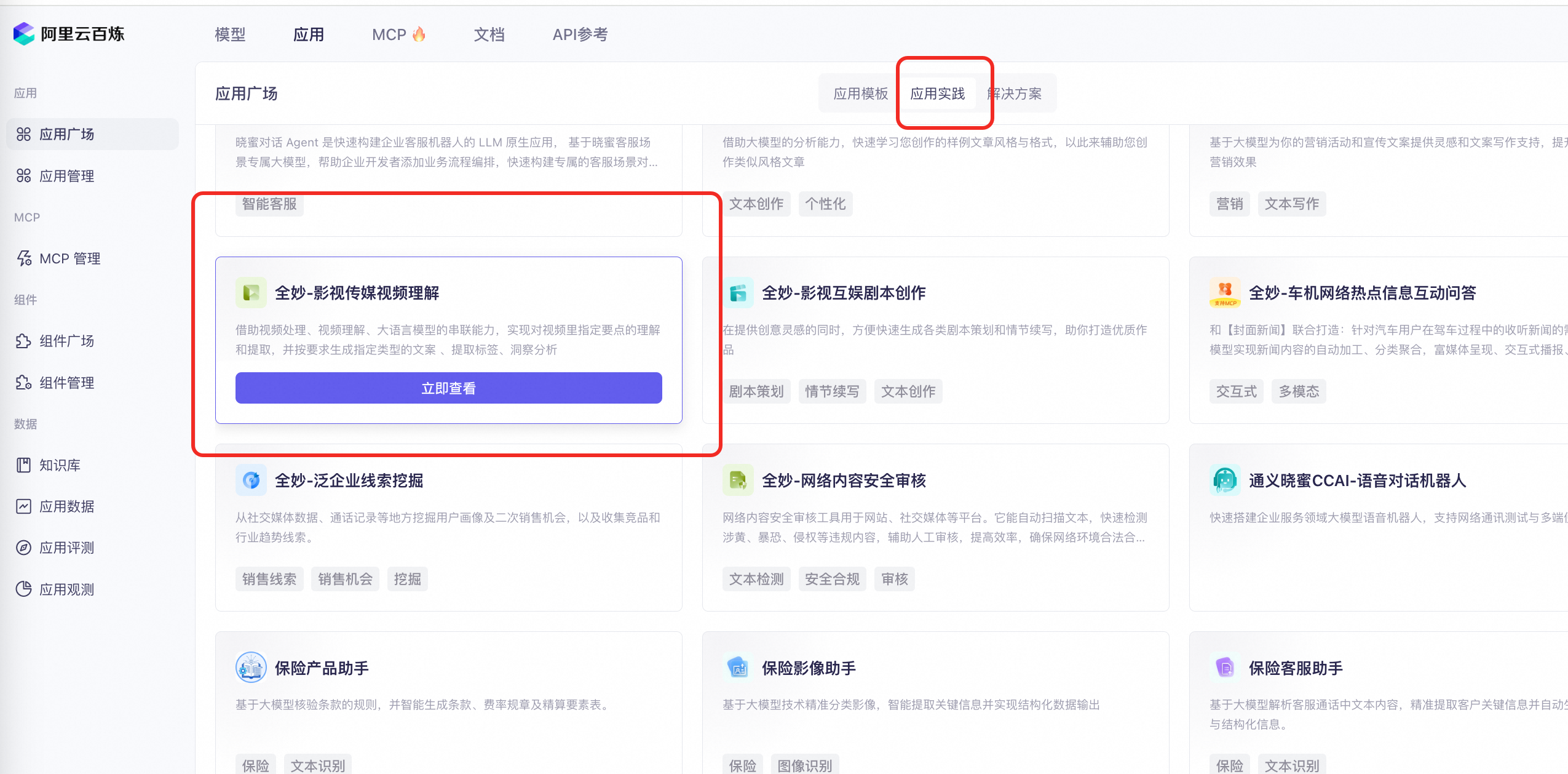Open the 全妙-网络内容安全审核 card title
The width and height of the screenshot is (1568, 774).
click(844, 481)
